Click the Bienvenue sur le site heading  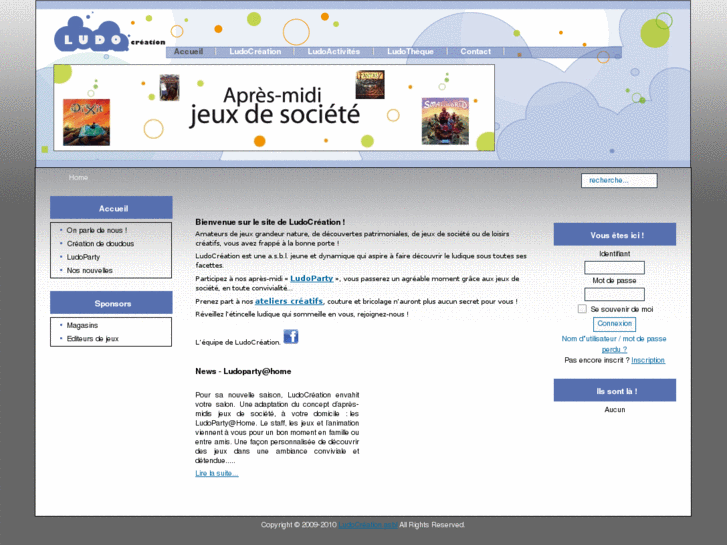[x=270, y=222]
